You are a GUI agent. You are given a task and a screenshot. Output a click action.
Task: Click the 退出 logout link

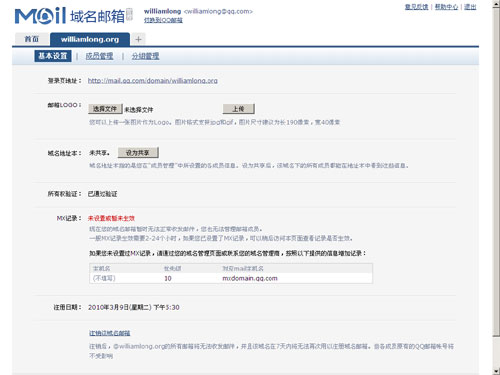click(x=470, y=7)
